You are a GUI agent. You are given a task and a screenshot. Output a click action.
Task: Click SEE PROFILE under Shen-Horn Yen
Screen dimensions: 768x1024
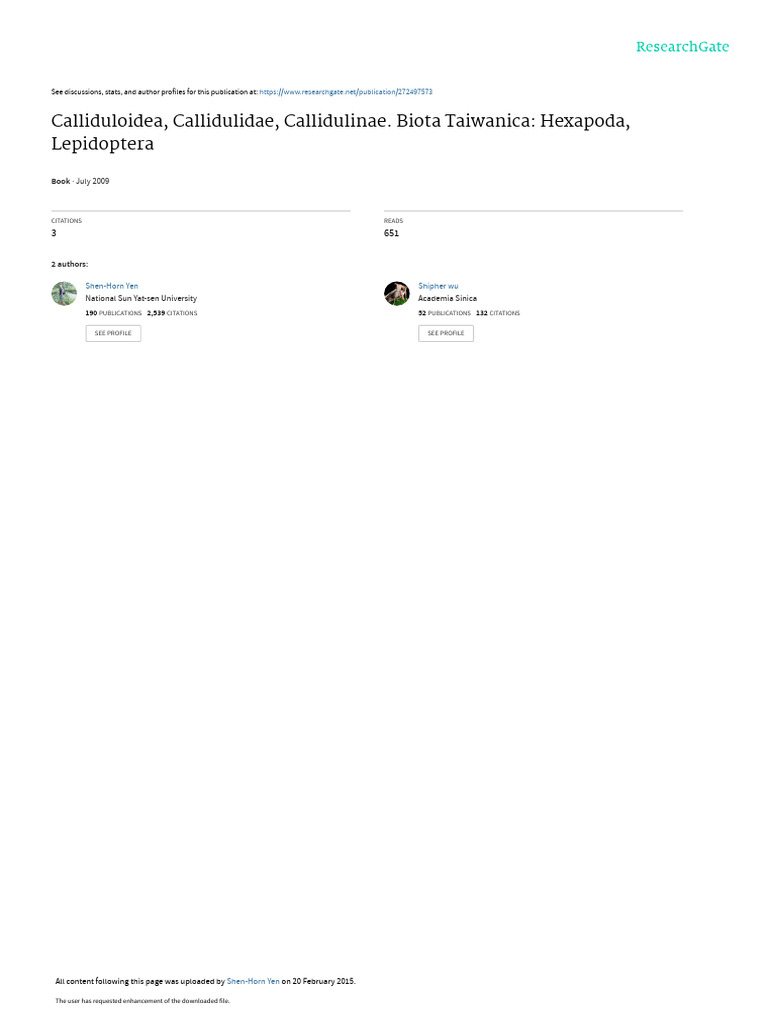tap(113, 333)
